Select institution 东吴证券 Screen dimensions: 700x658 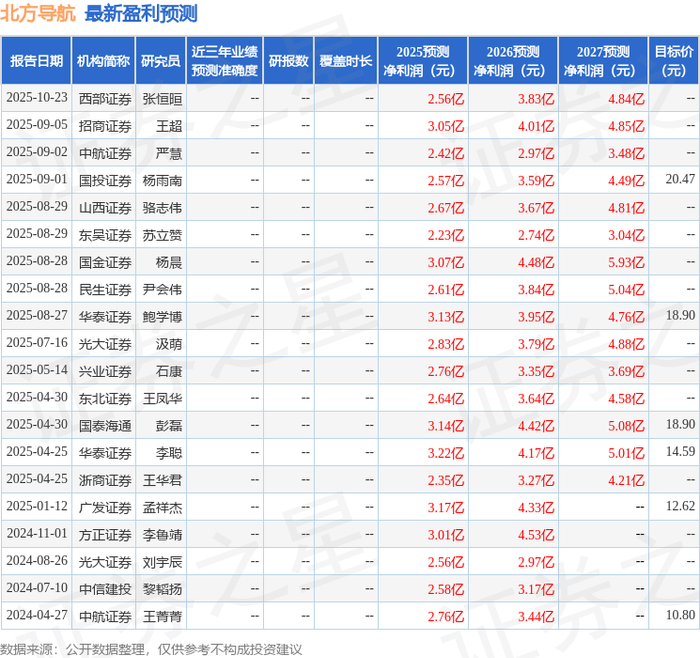tap(105, 235)
